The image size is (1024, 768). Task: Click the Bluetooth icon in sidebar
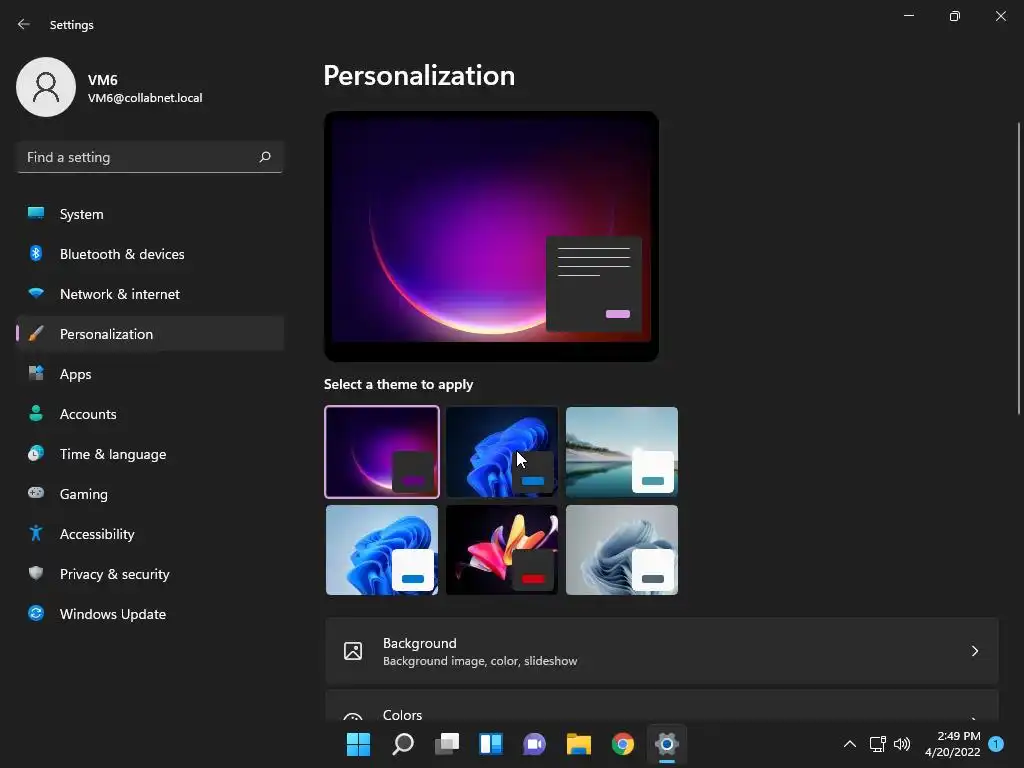[36, 253]
